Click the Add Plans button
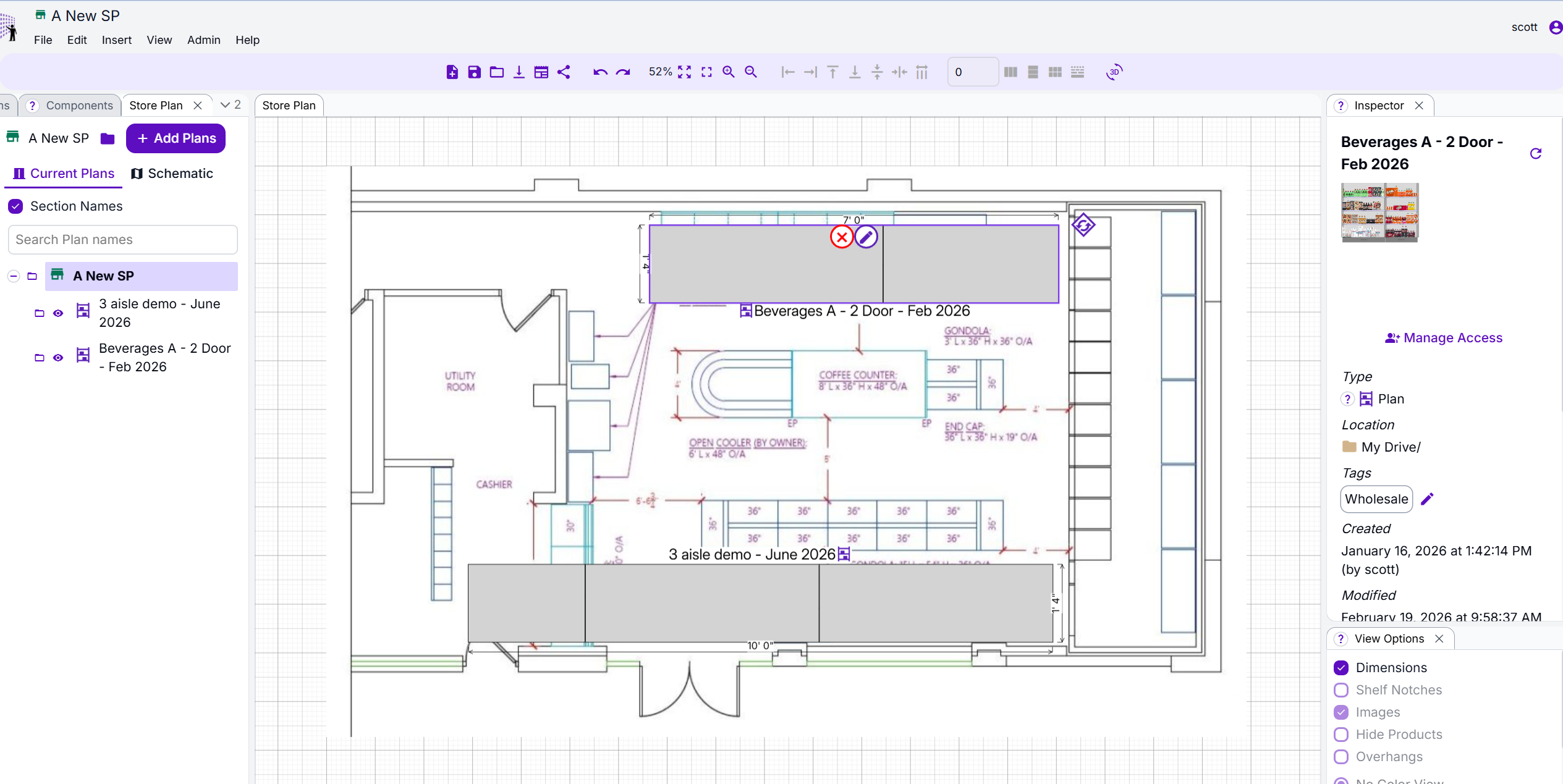1563x784 pixels. click(x=176, y=138)
